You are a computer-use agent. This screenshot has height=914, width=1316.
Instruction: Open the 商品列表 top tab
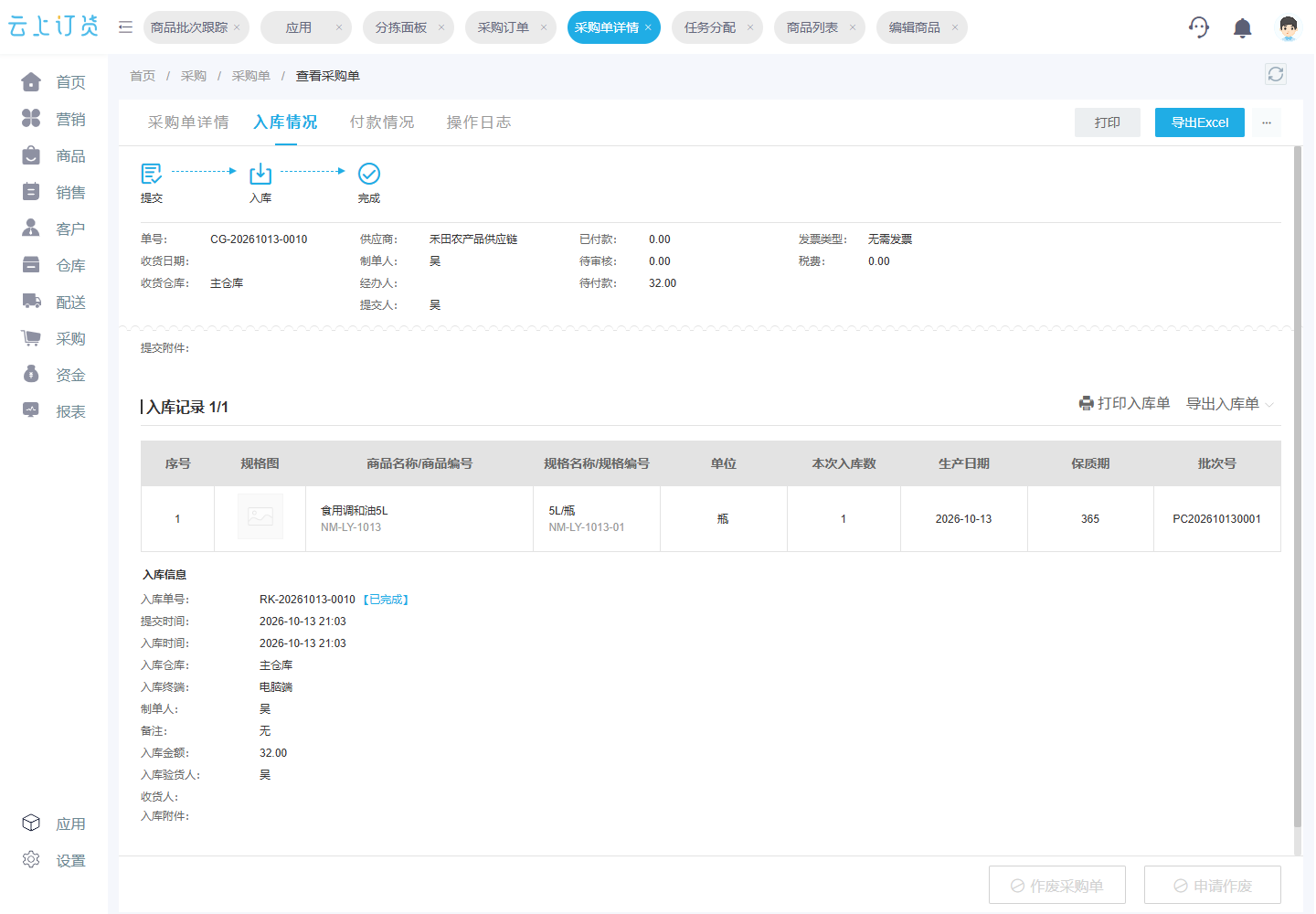tap(812, 27)
